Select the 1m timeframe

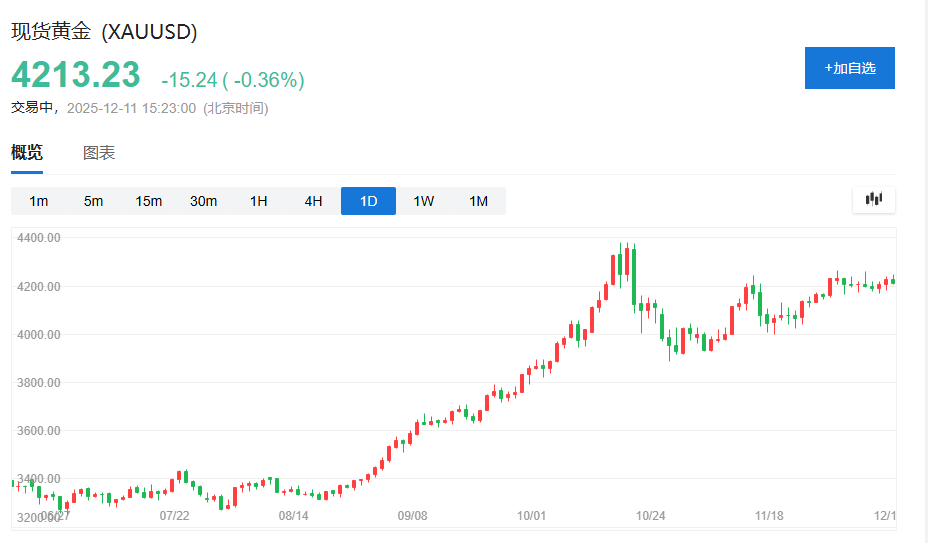39,201
